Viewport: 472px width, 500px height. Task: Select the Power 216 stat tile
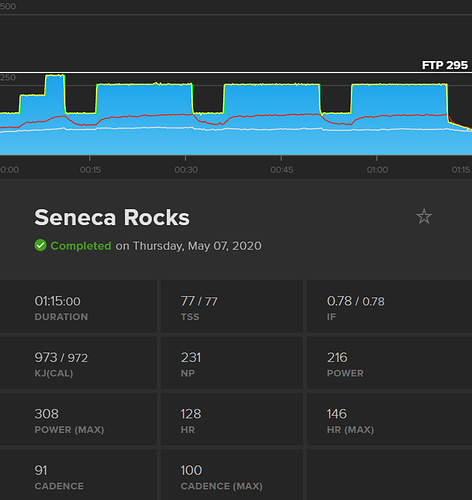point(389,363)
